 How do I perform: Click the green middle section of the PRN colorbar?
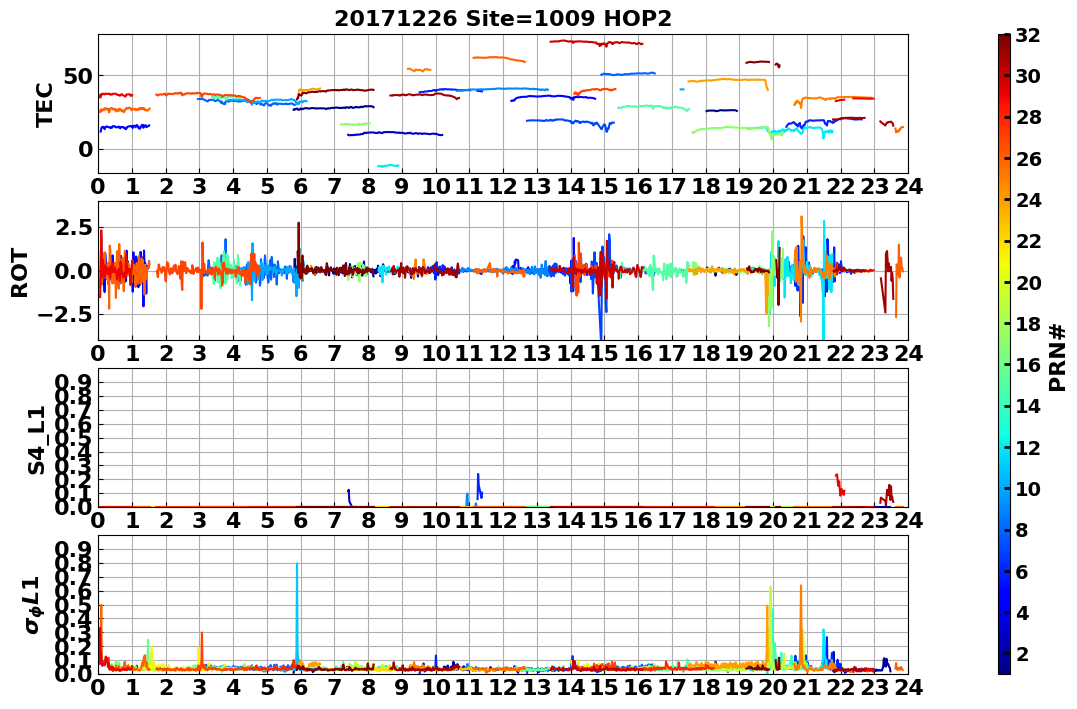tap(1004, 354)
